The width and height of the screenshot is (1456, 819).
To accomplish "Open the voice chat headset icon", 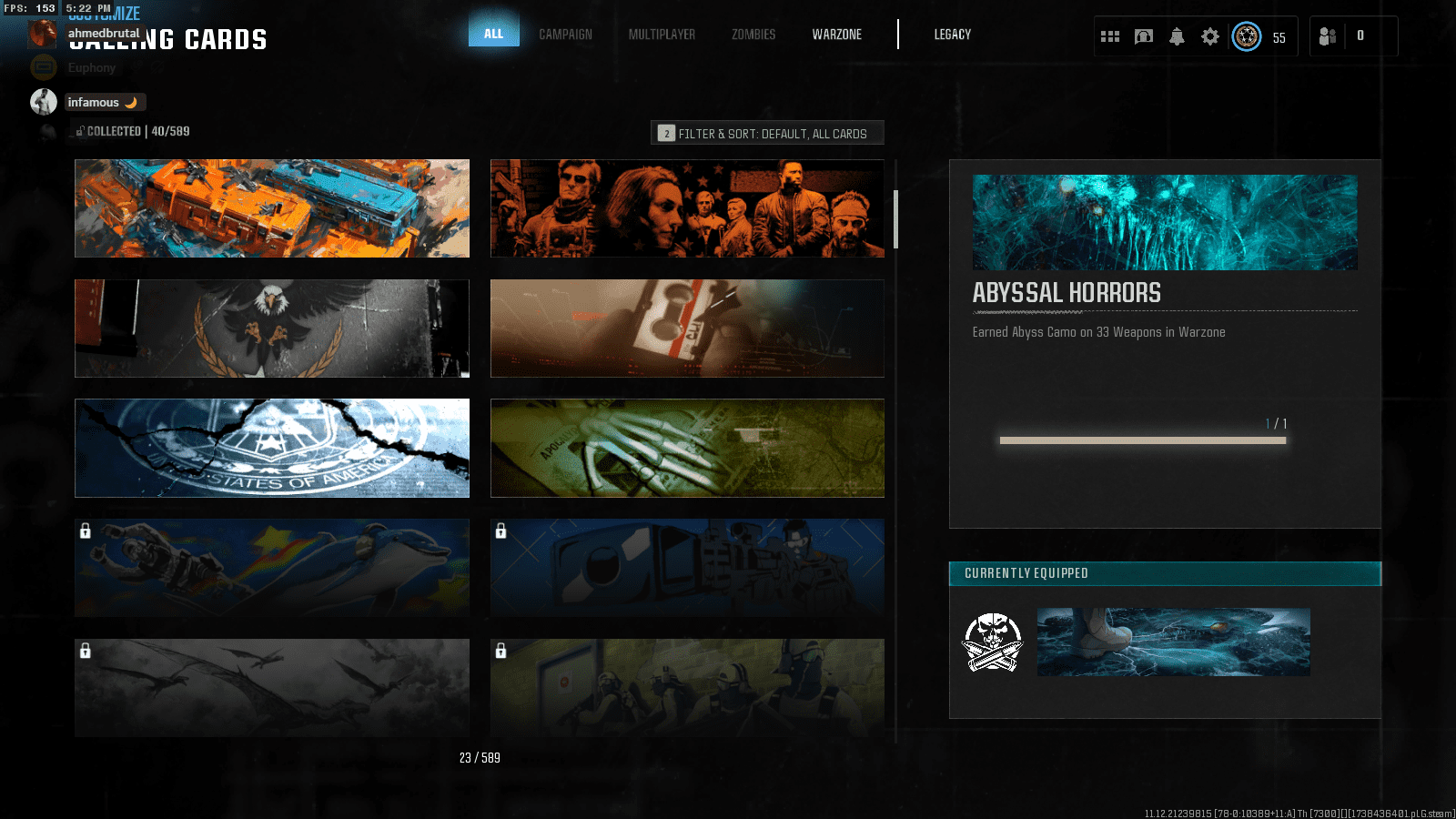I will point(1143,36).
